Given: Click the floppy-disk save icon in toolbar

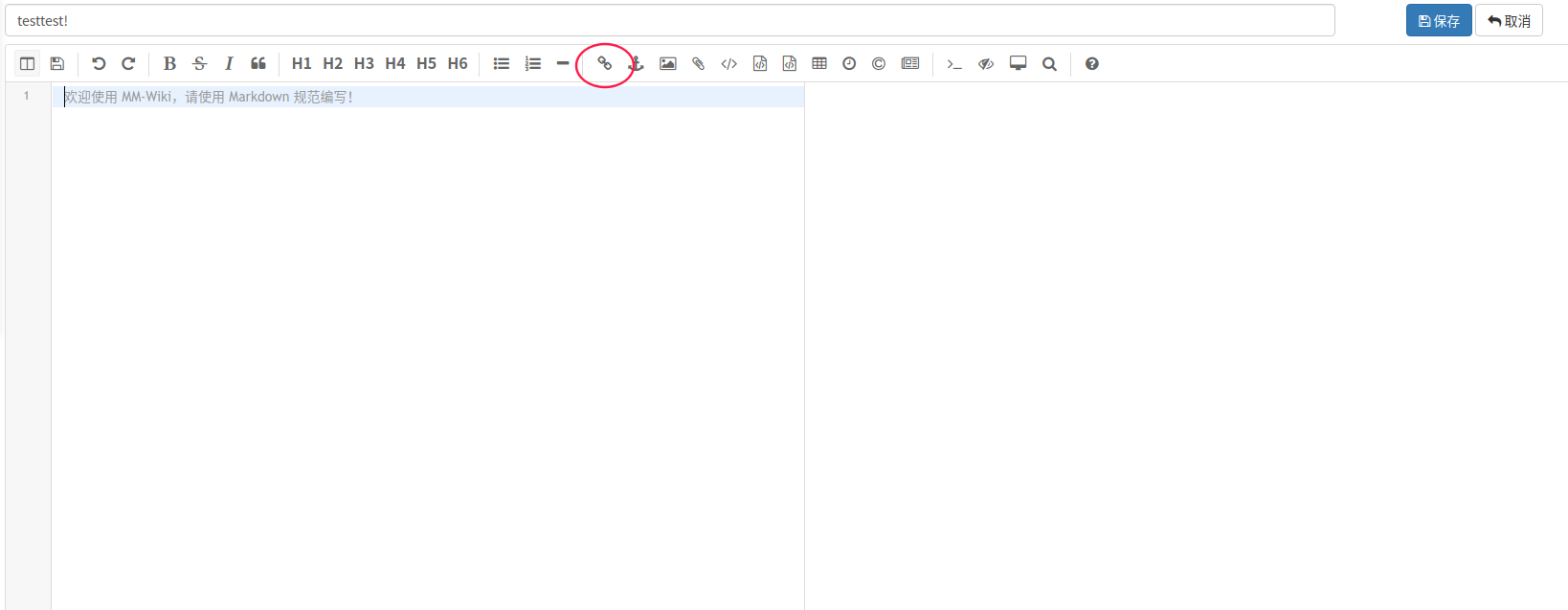Looking at the screenshot, I should click(x=57, y=63).
